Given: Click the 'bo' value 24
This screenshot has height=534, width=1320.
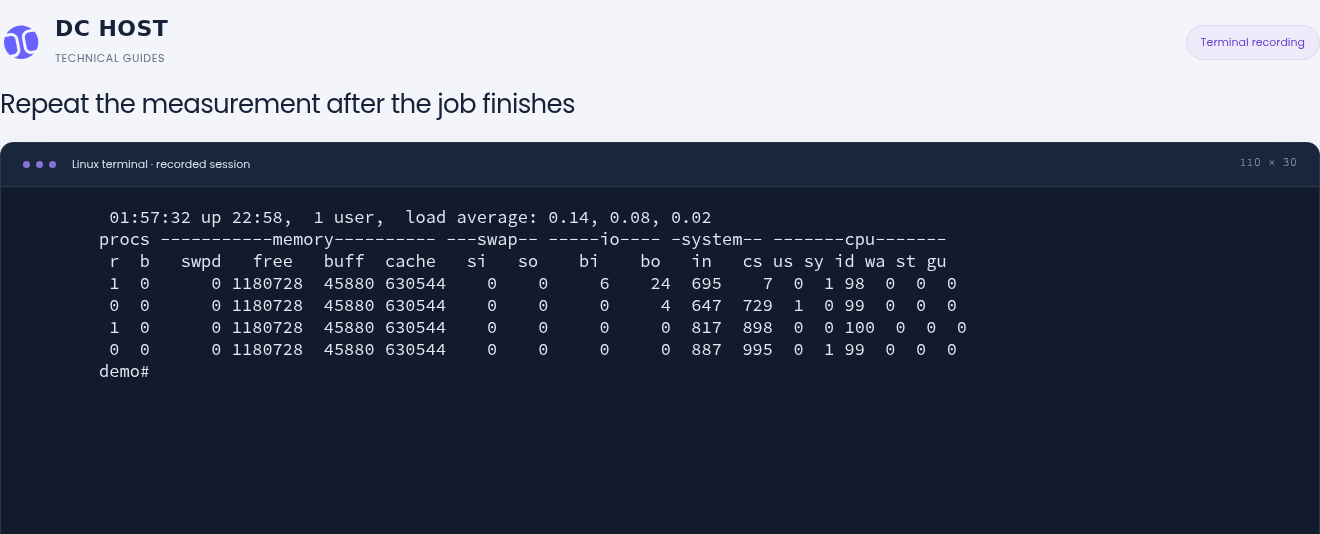Looking at the screenshot, I should [660, 283].
